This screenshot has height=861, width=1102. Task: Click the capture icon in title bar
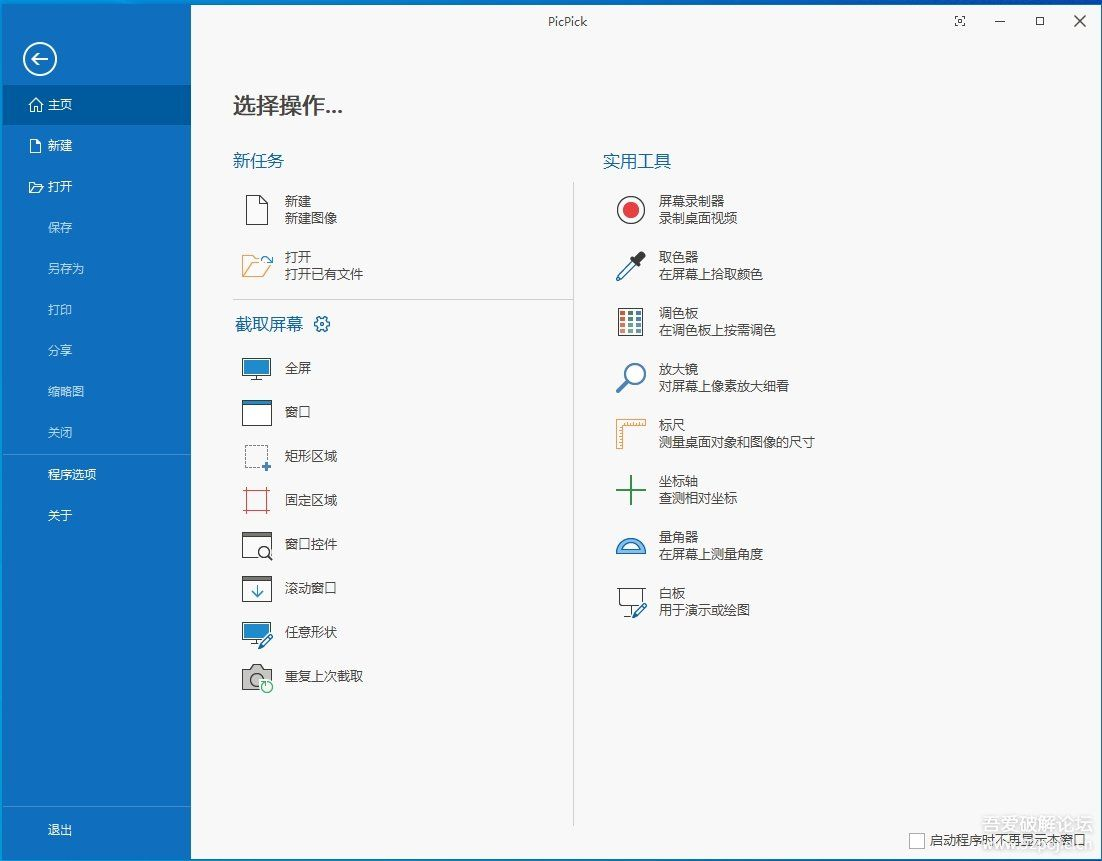pyautogui.click(x=960, y=21)
